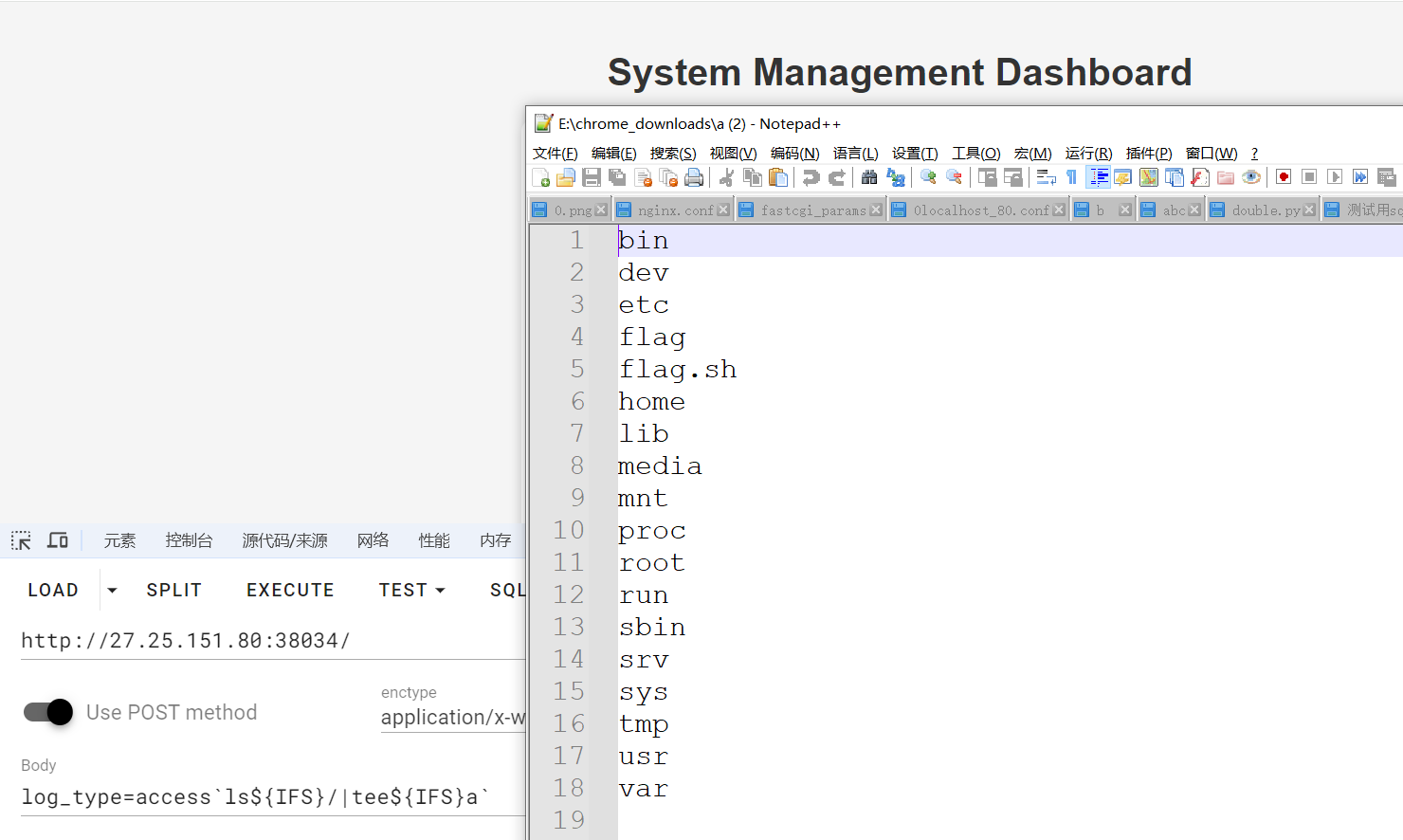Screen dimensions: 1403x840
Task: Click the DevTools inspect element icon
Action: (x=21, y=540)
